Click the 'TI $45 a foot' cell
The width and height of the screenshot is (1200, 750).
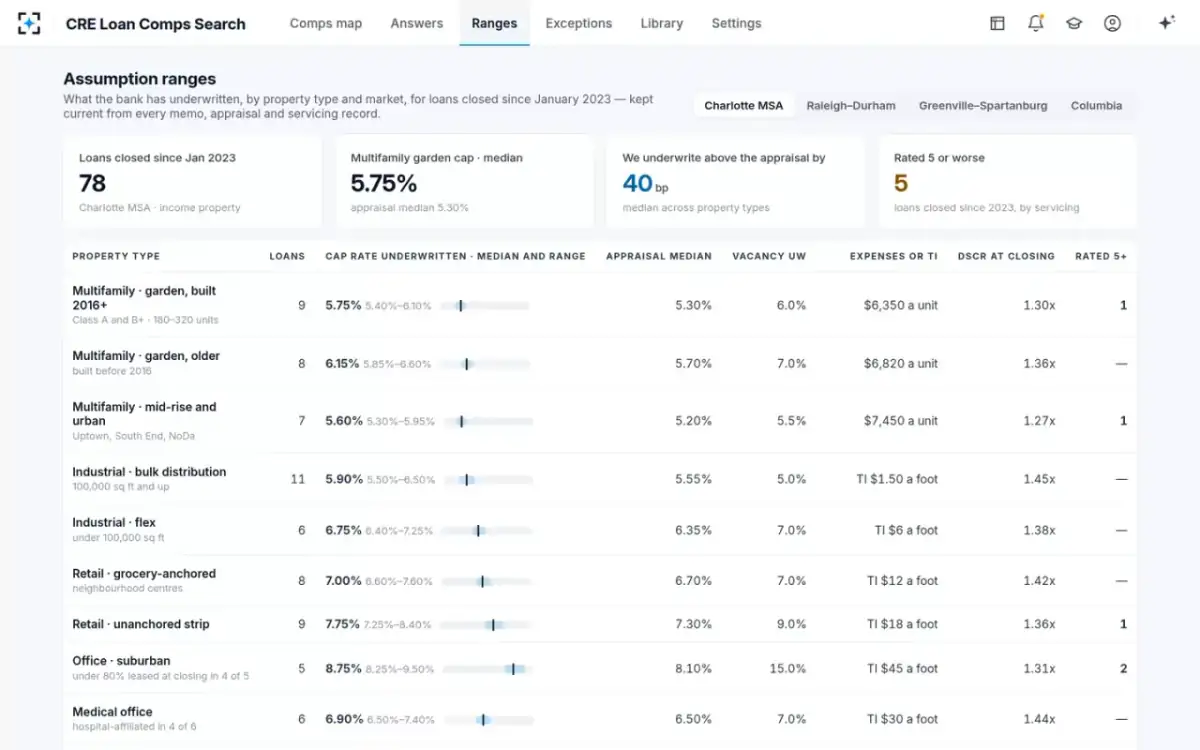(902, 669)
